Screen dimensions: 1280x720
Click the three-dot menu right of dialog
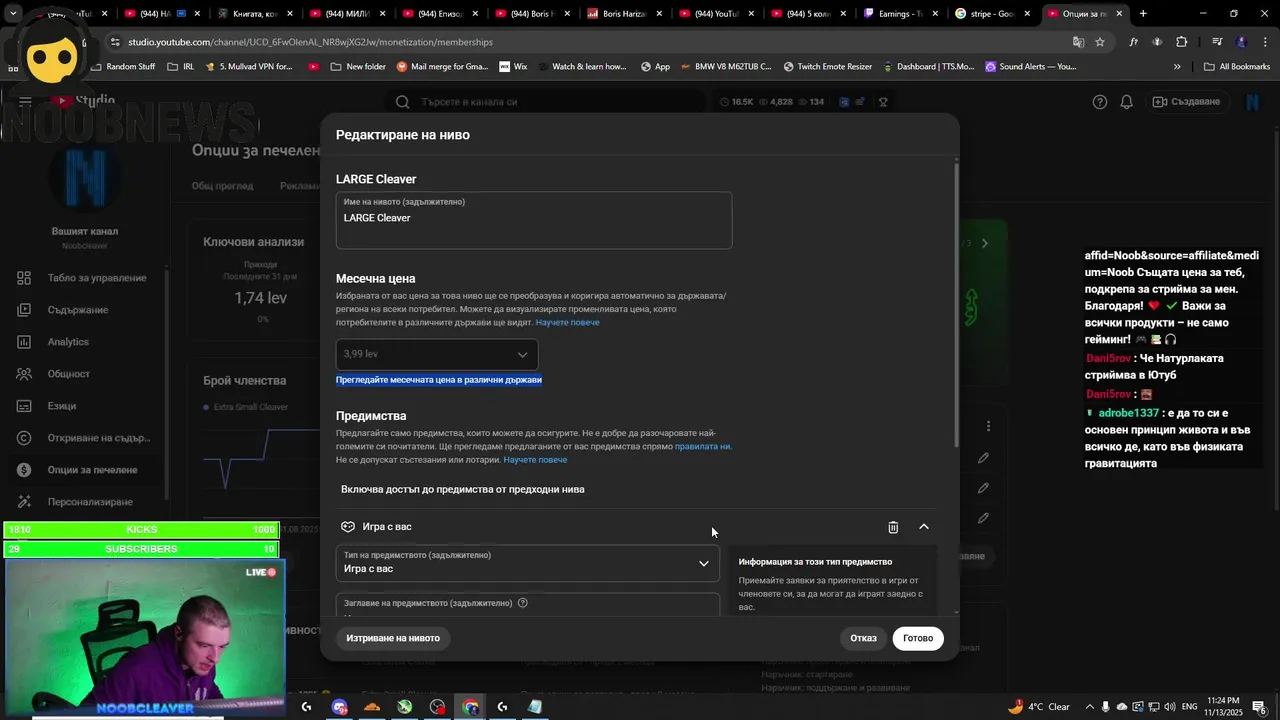[988, 426]
